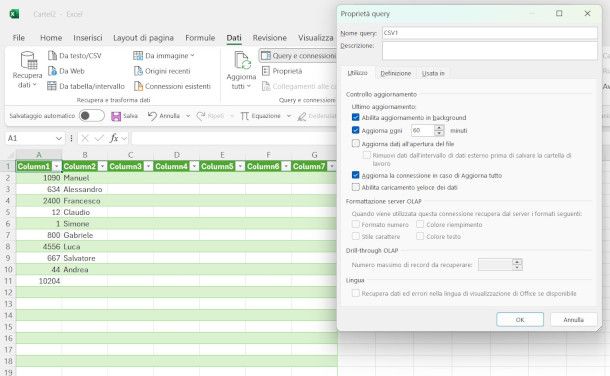Maximize the Proprietà query dialog
This screenshot has height=376, width=610.
tap(559, 14)
